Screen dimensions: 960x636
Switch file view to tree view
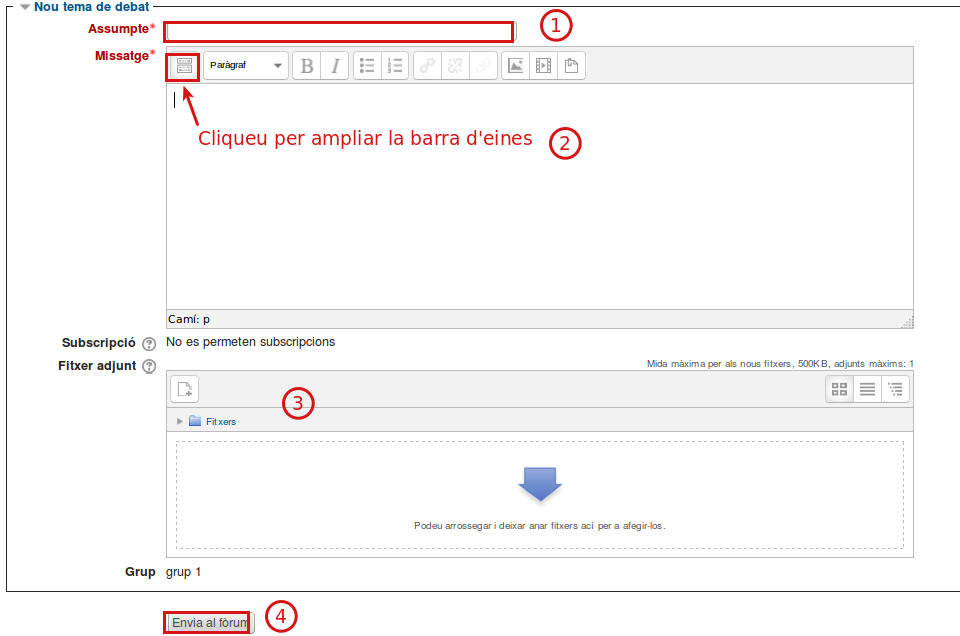point(896,389)
